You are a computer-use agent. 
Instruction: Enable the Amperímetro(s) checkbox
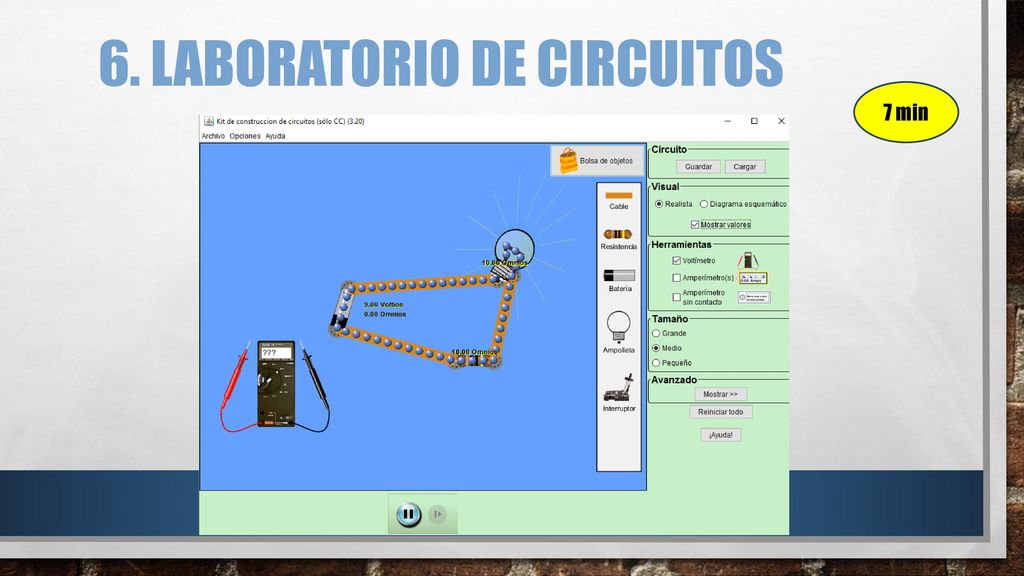click(x=677, y=278)
